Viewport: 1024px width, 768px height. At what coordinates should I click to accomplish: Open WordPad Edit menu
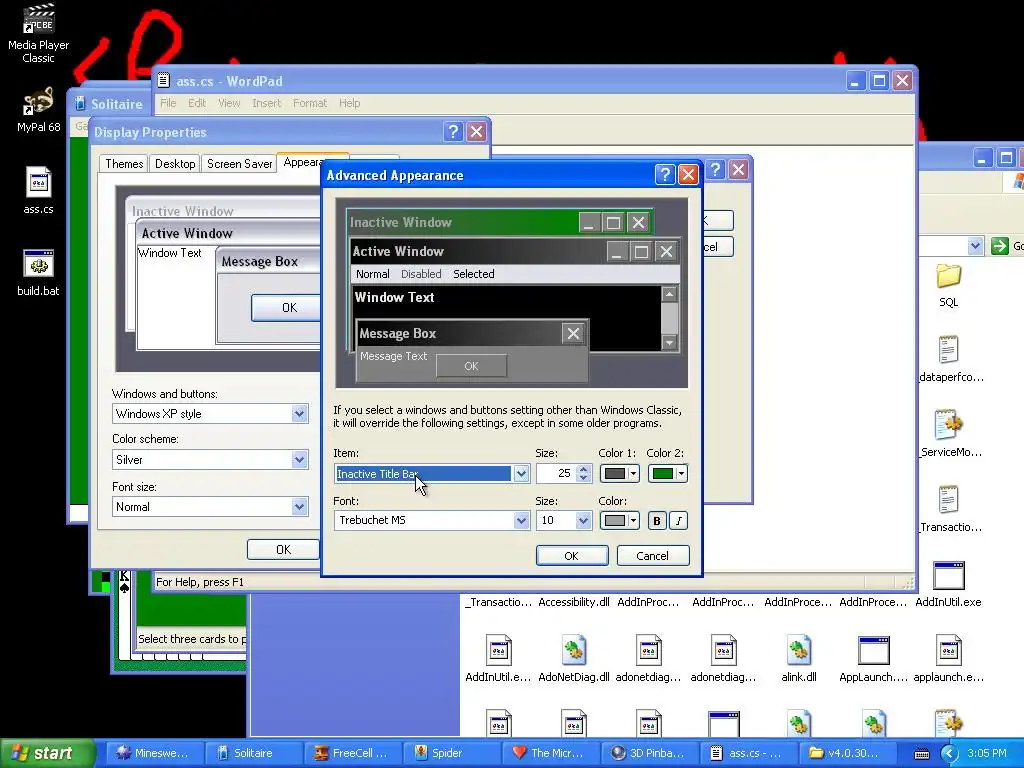point(197,103)
